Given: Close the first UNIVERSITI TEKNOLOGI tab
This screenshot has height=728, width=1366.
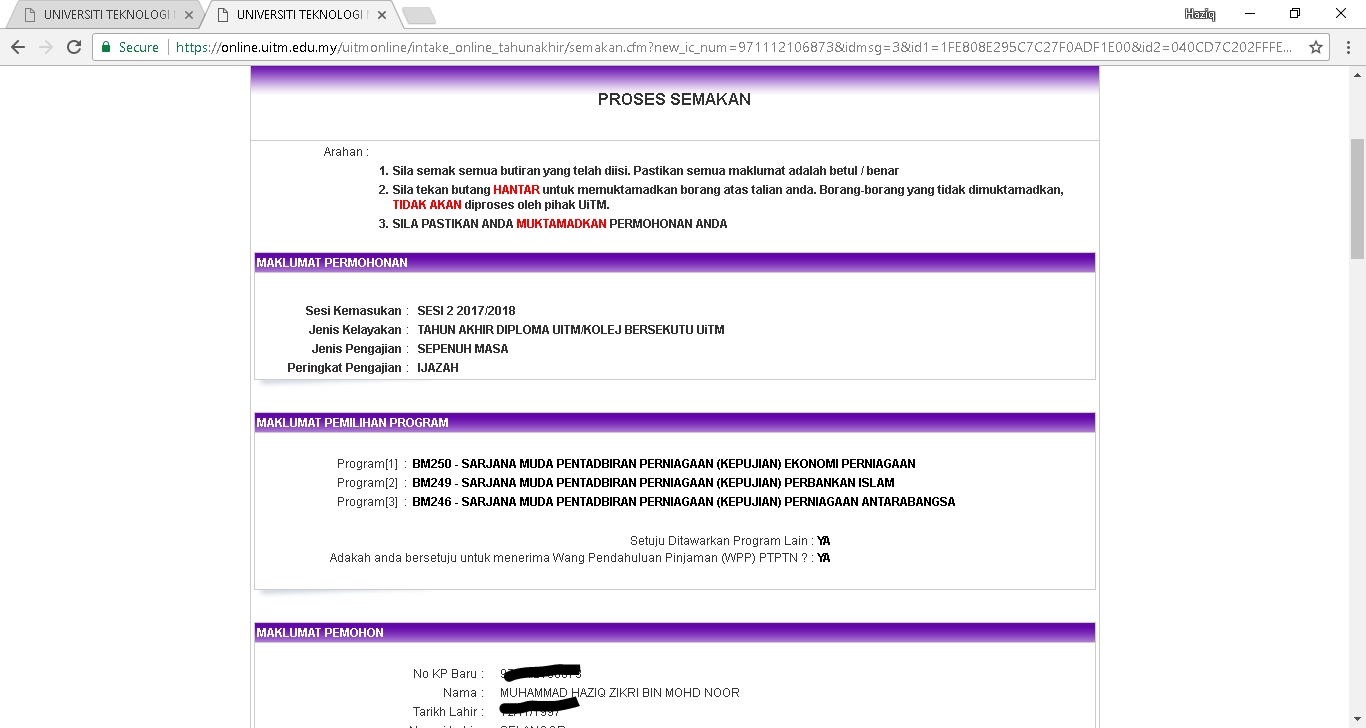Looking at the screenshot, I should 189,15.
